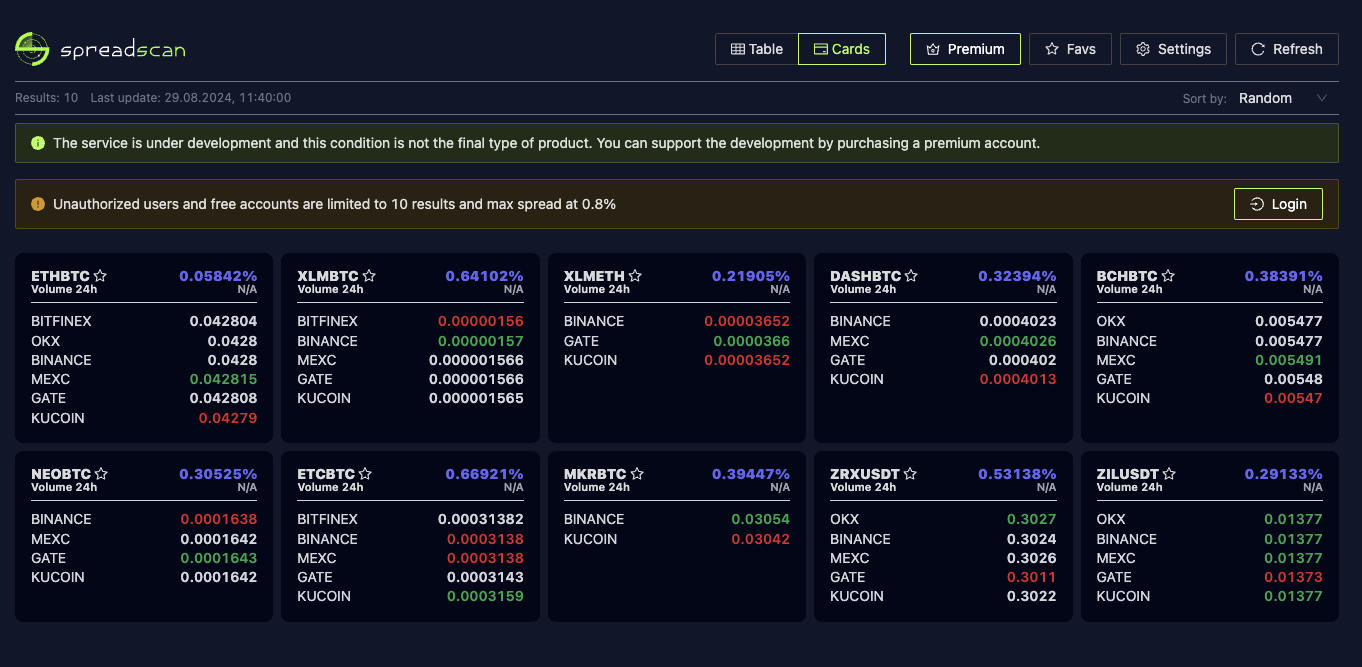1362x667 pixels.
Task: Refresh the spread results
Action: coord(1286,49)
